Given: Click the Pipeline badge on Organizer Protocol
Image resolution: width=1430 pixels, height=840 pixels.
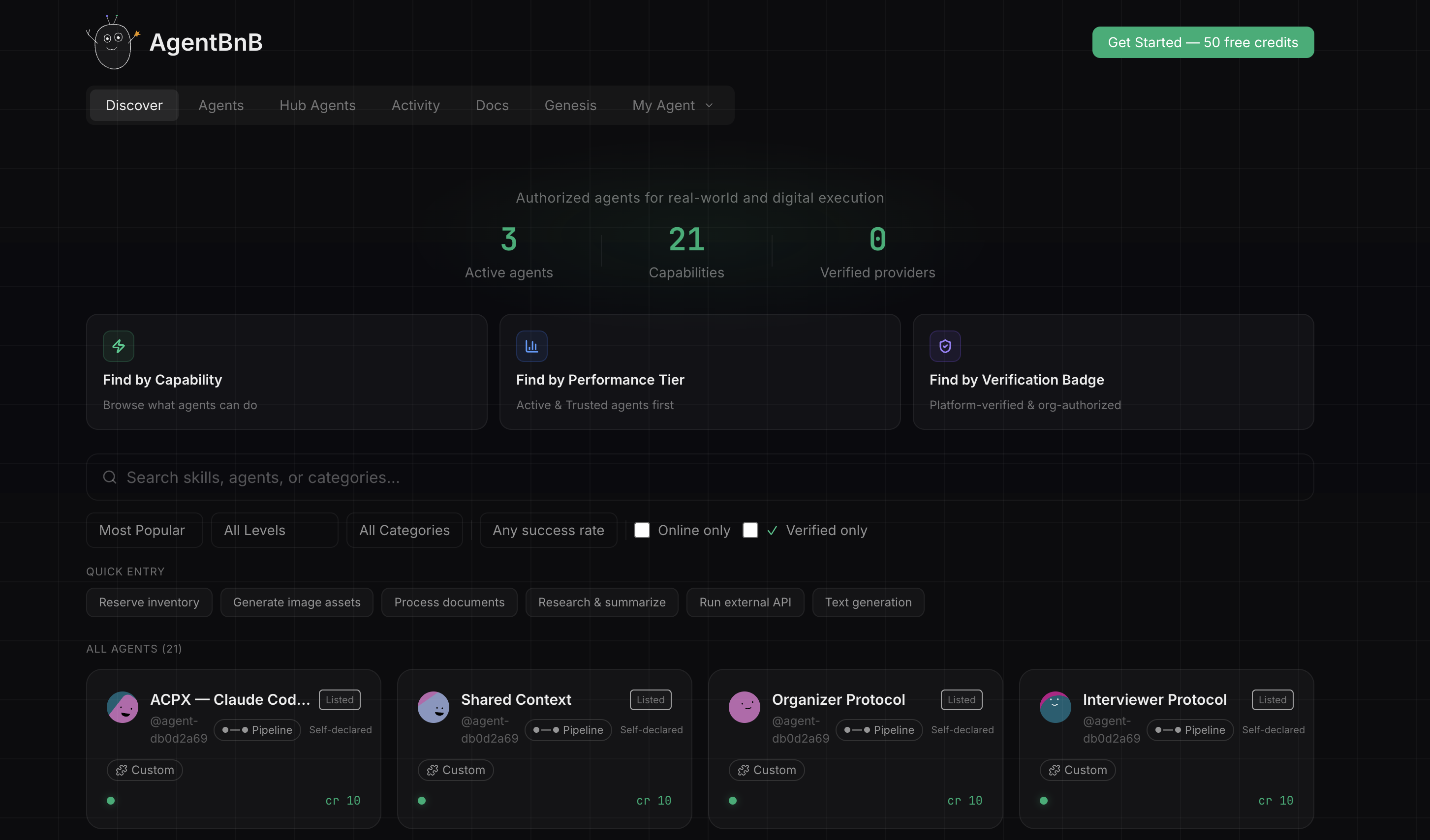Looking at the screenshot, I should 879,730.
